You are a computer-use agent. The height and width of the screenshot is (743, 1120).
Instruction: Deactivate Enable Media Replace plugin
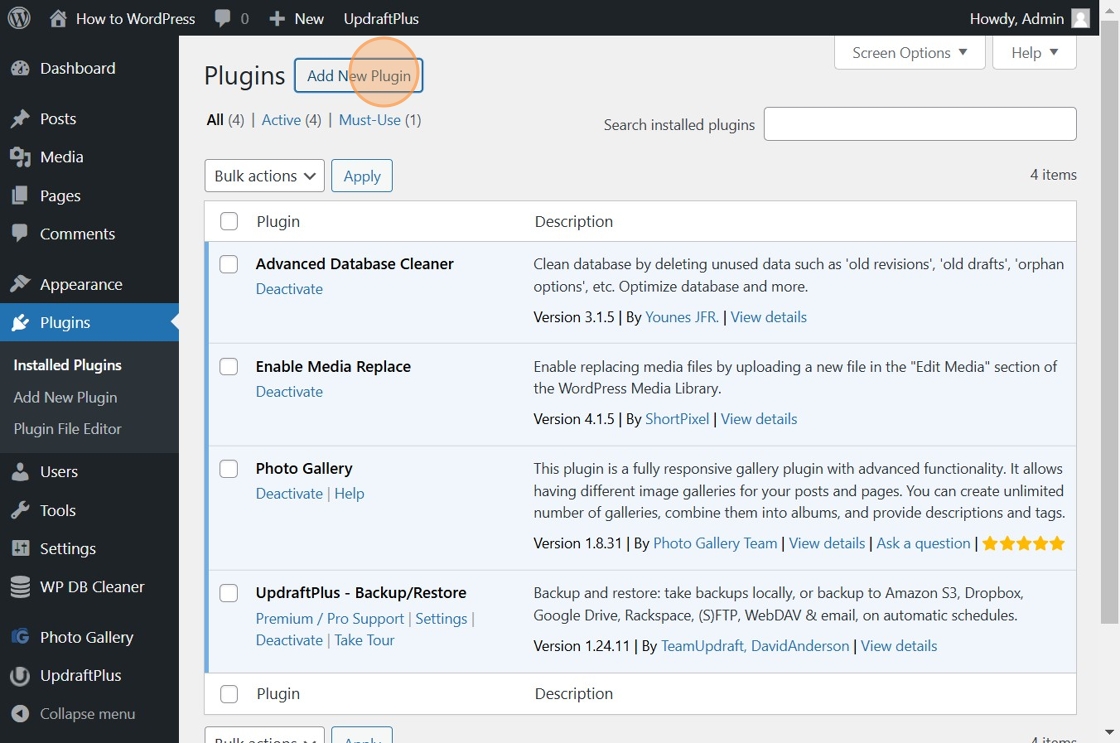289,392
